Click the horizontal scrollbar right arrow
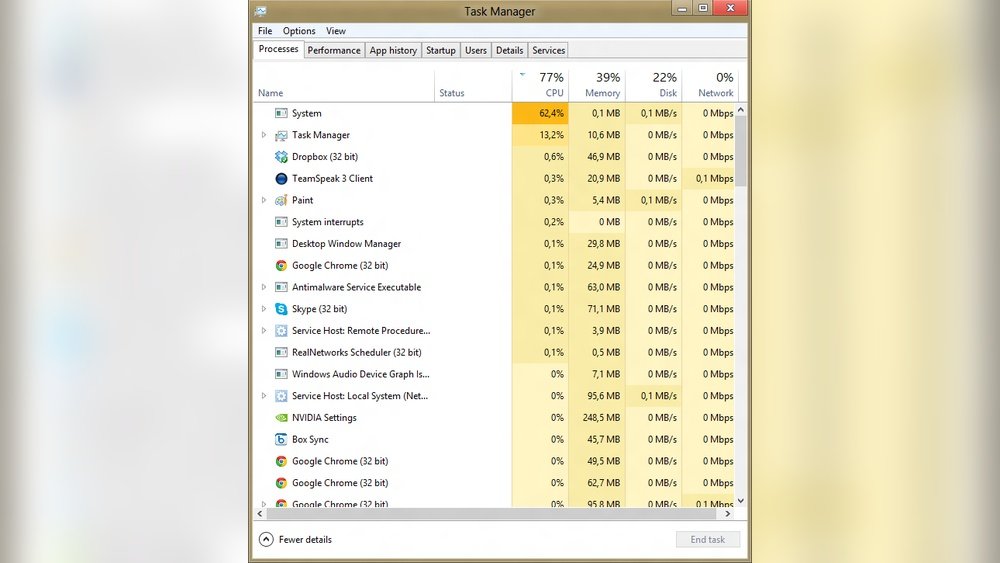This screenshot has width=1000, height=563. [728, 514]
